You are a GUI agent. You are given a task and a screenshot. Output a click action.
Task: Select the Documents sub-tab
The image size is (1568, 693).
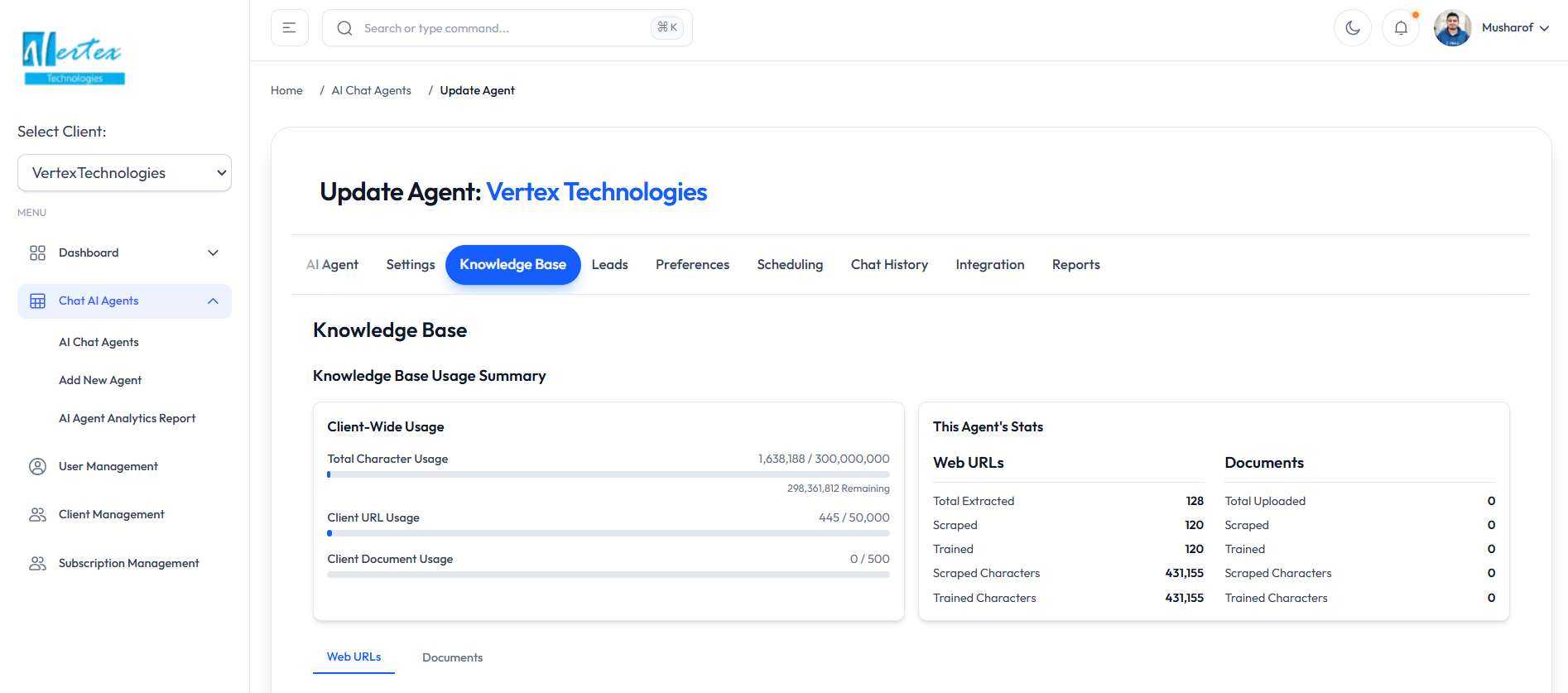tap(452, 657)
